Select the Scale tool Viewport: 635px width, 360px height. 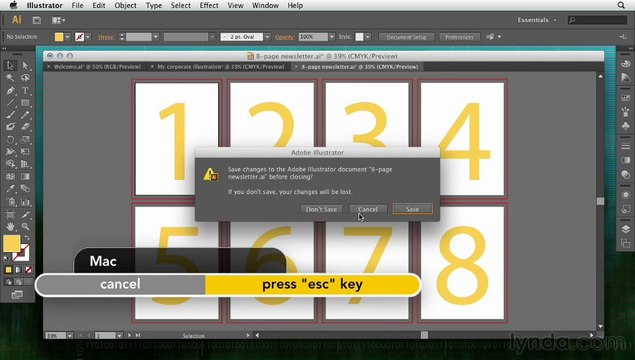(25, 140)
